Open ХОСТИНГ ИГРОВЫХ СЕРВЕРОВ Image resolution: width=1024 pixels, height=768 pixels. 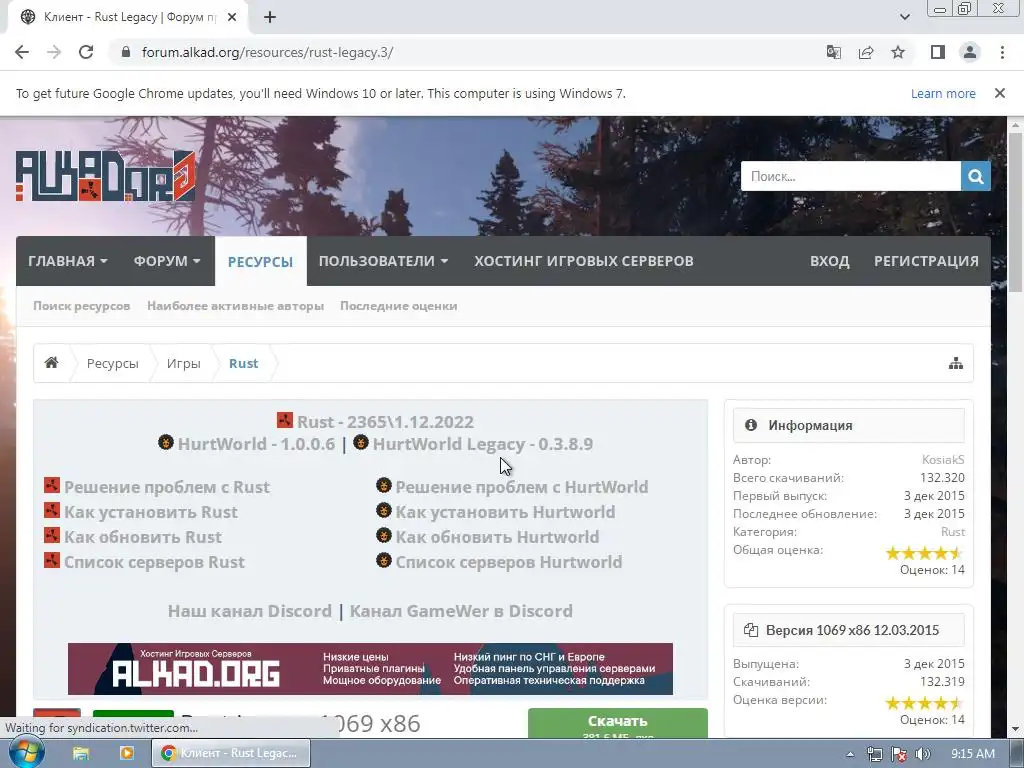tap(584, 261)
